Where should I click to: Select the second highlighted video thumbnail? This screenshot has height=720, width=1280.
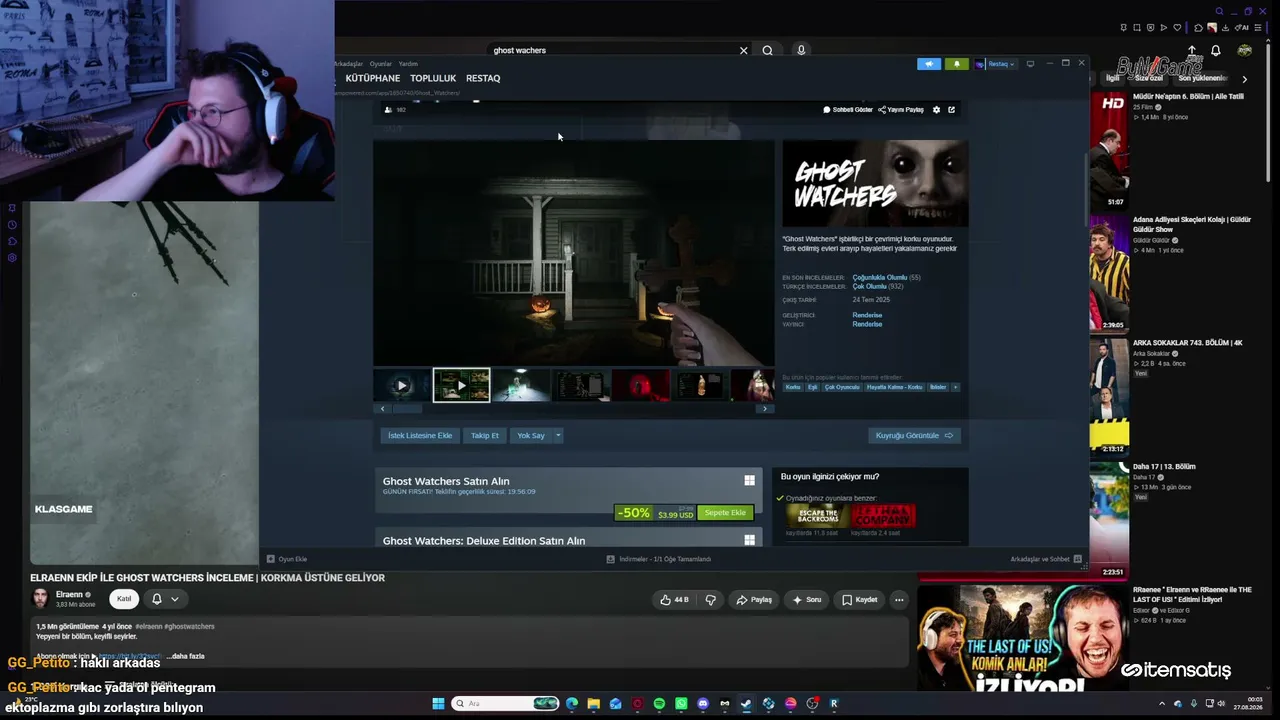(461, 385)
